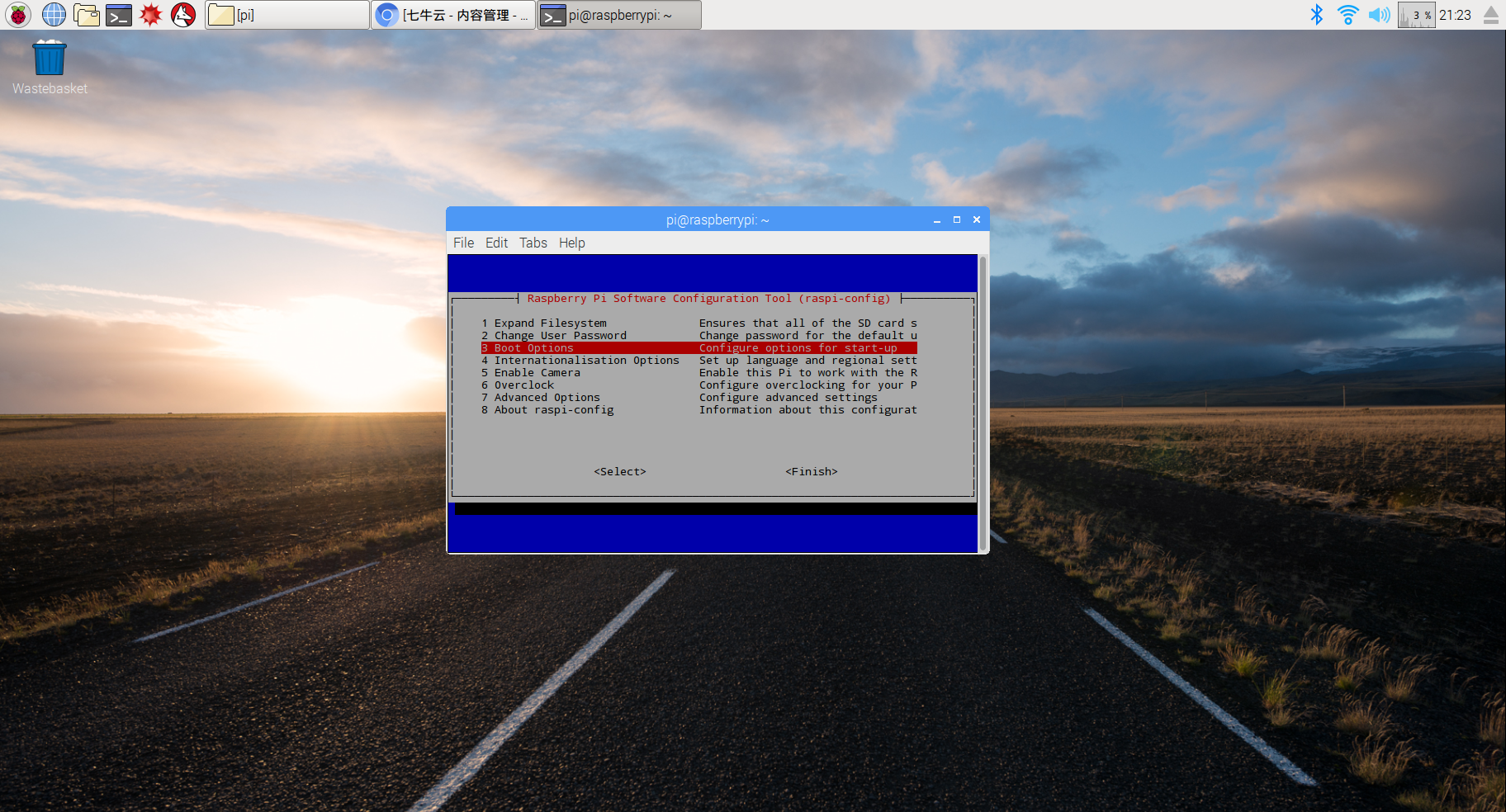The width and height of the screenshot is (1506, 812).
Task: Click the eject media tray icon
Action: click(1490, 15)
